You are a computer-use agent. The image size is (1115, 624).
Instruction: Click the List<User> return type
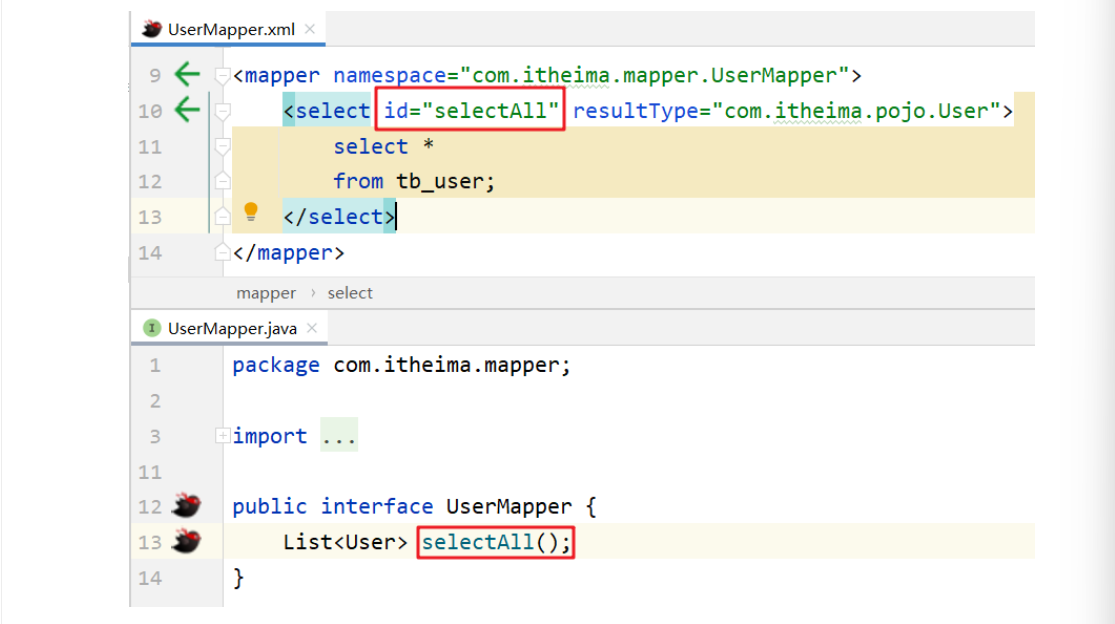tap(346, 542)
